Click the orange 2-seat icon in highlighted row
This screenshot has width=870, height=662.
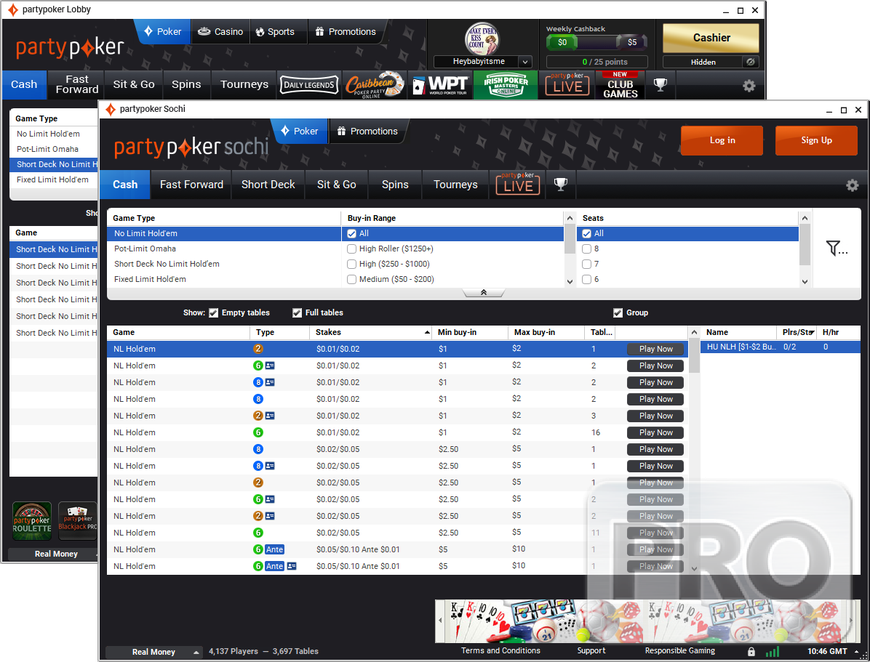point(258,349)
